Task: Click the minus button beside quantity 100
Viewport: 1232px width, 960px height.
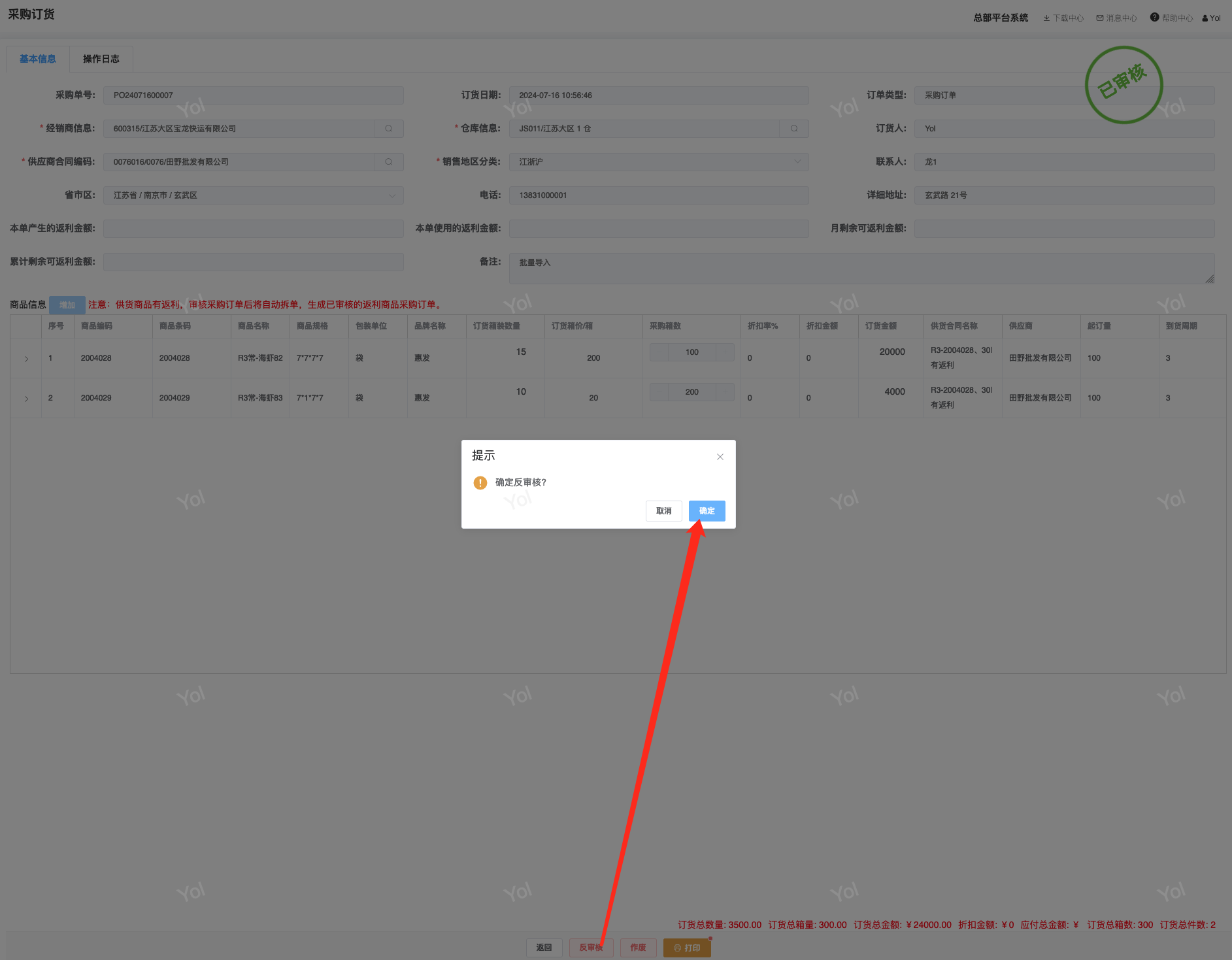Action: pos(659,352)
